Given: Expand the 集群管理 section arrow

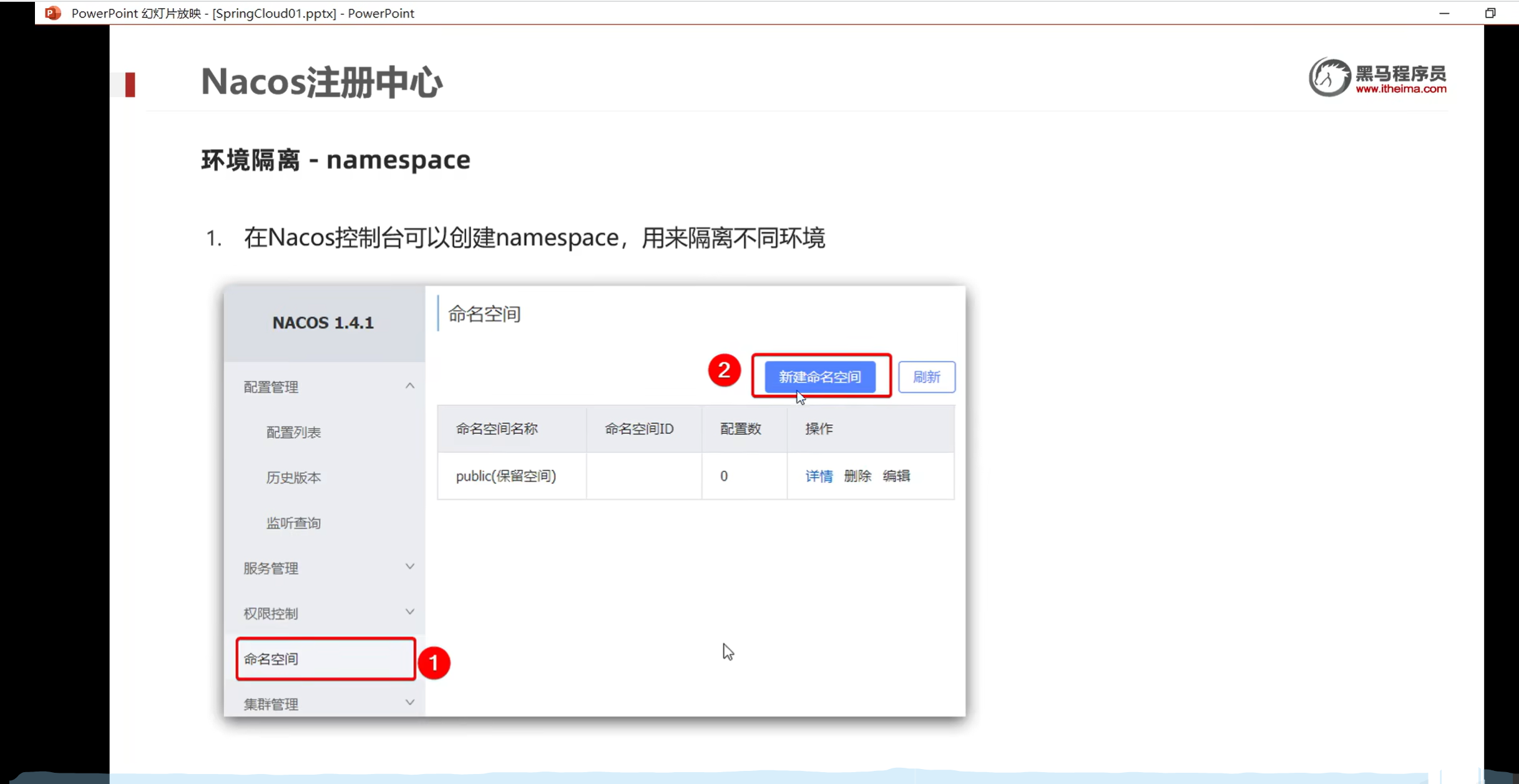Looking at the screenshot, I should coord(409,703).
